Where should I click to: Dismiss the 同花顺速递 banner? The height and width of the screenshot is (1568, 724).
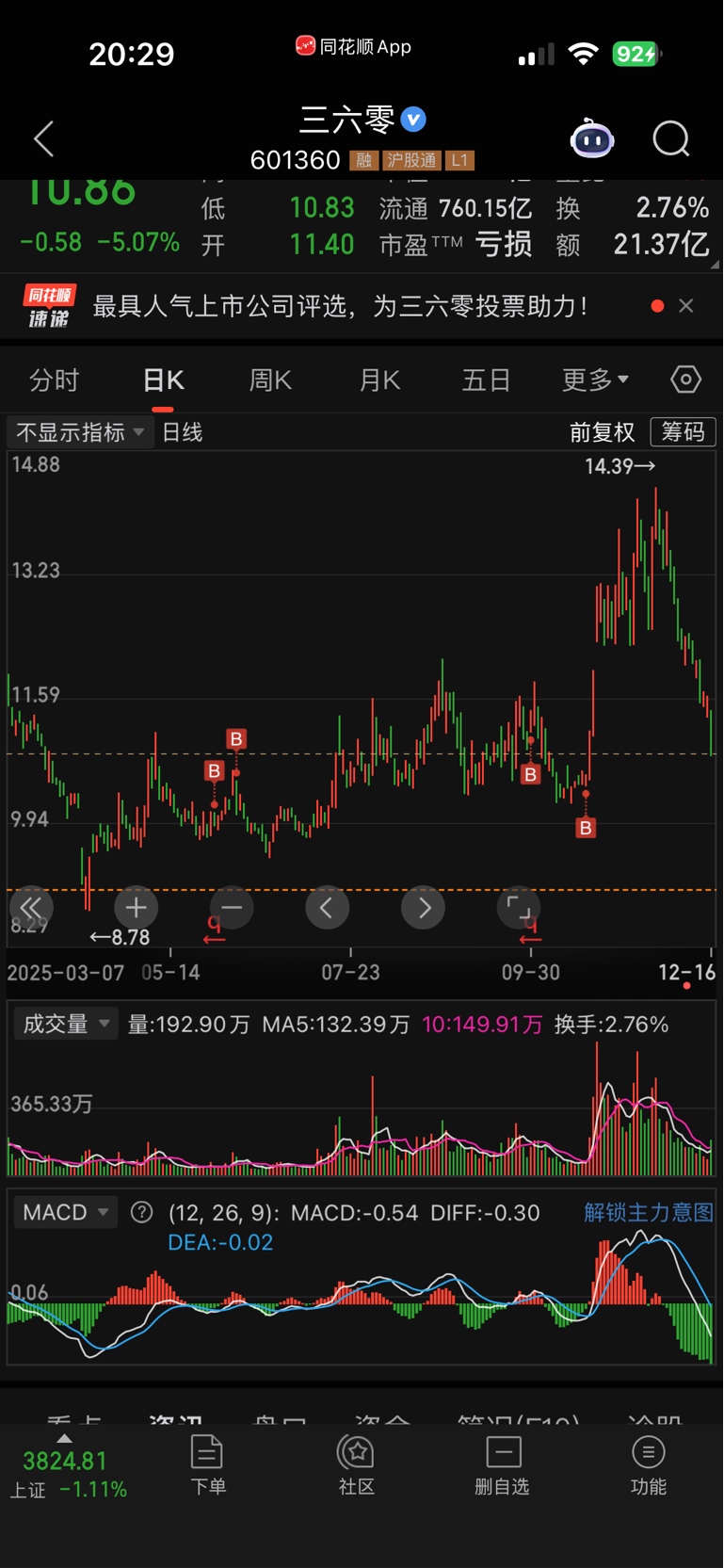coord(686,306)
